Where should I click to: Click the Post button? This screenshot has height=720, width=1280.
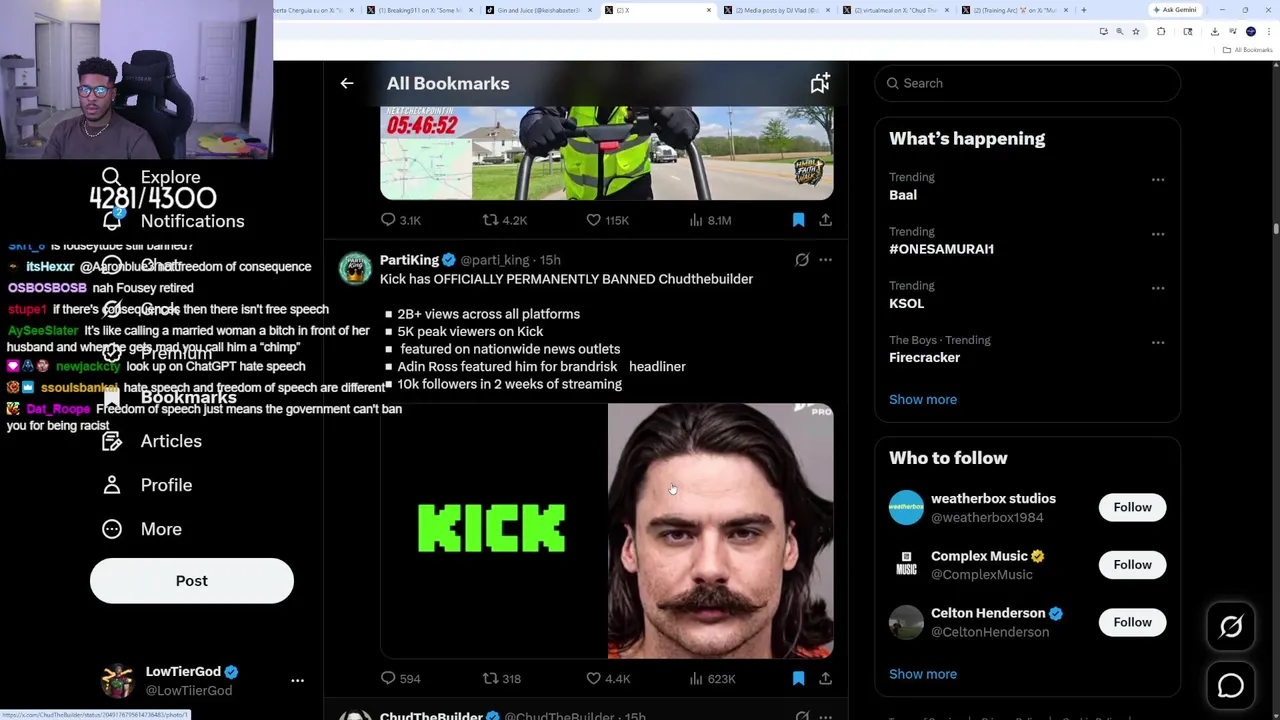click(192, 581)
